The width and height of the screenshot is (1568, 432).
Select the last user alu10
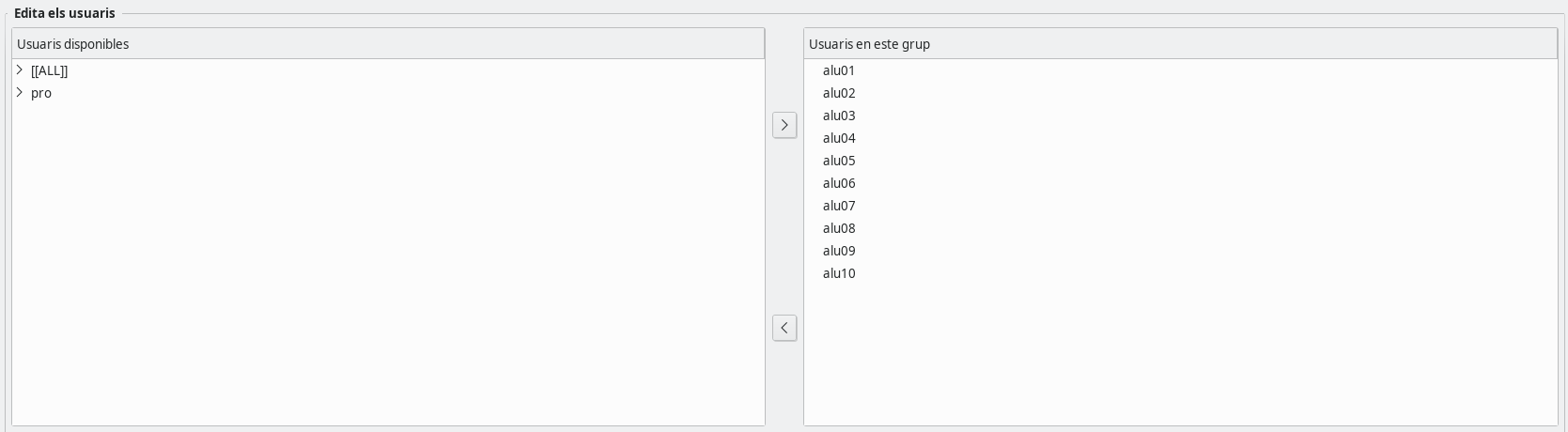[x=839, y=273]
